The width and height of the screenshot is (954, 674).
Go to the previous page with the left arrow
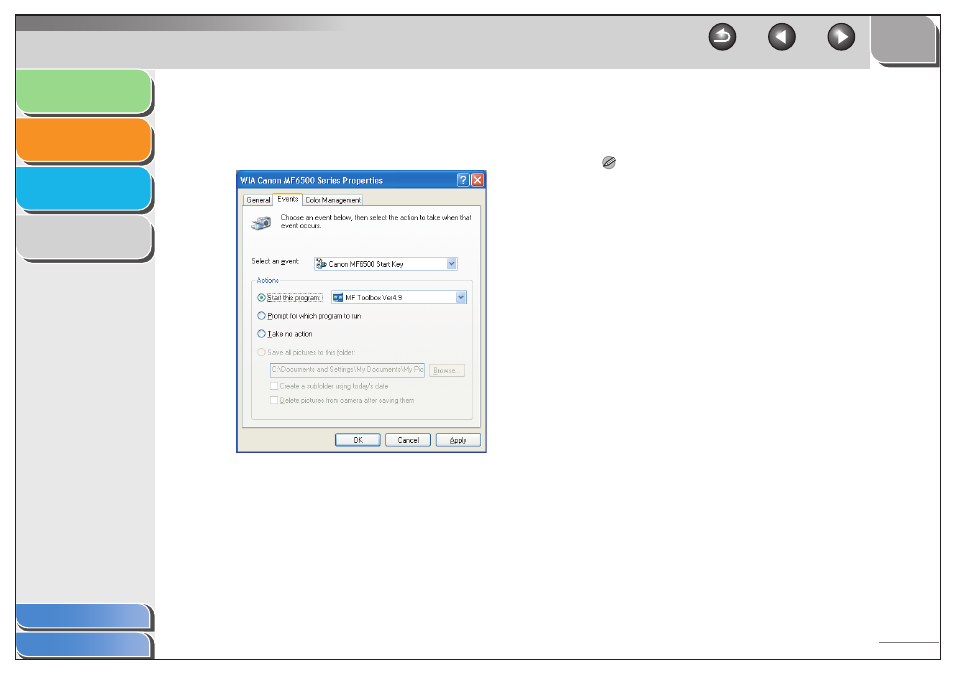point(782,37)
